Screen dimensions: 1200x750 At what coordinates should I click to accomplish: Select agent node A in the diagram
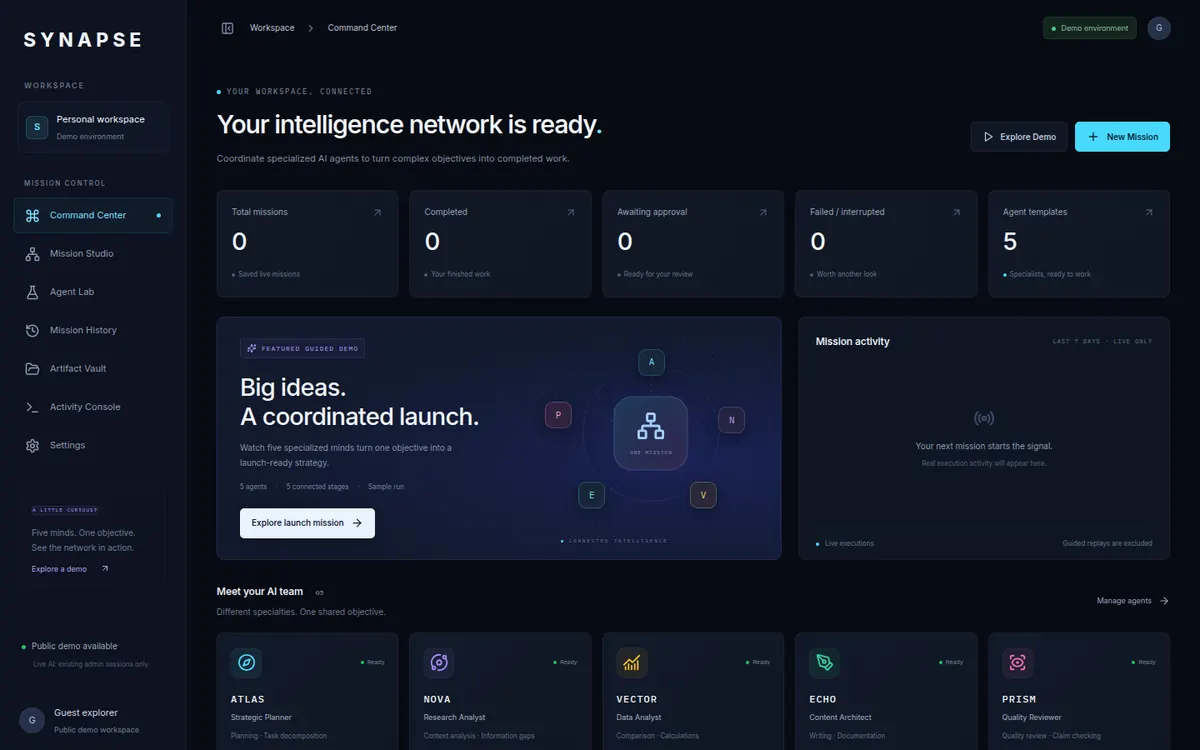[x=652, y=362]
